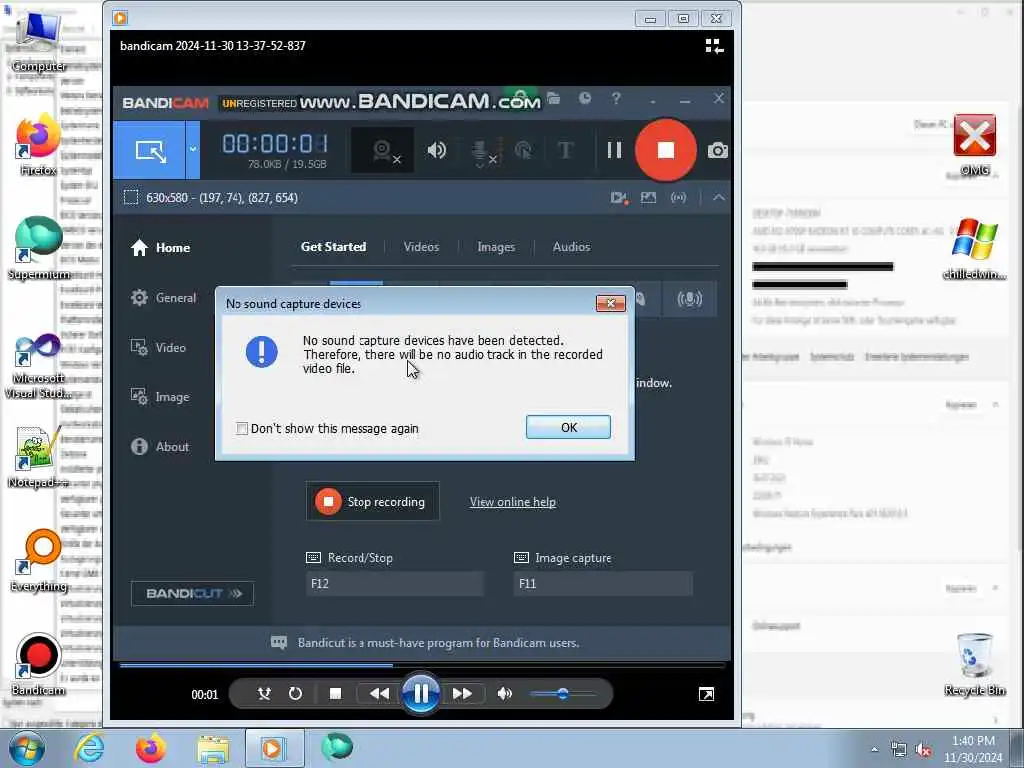Click the text overlay T icon
The height and width of the screenshot is (768, 1024).
pyautogui.click(x=566, y=151)
